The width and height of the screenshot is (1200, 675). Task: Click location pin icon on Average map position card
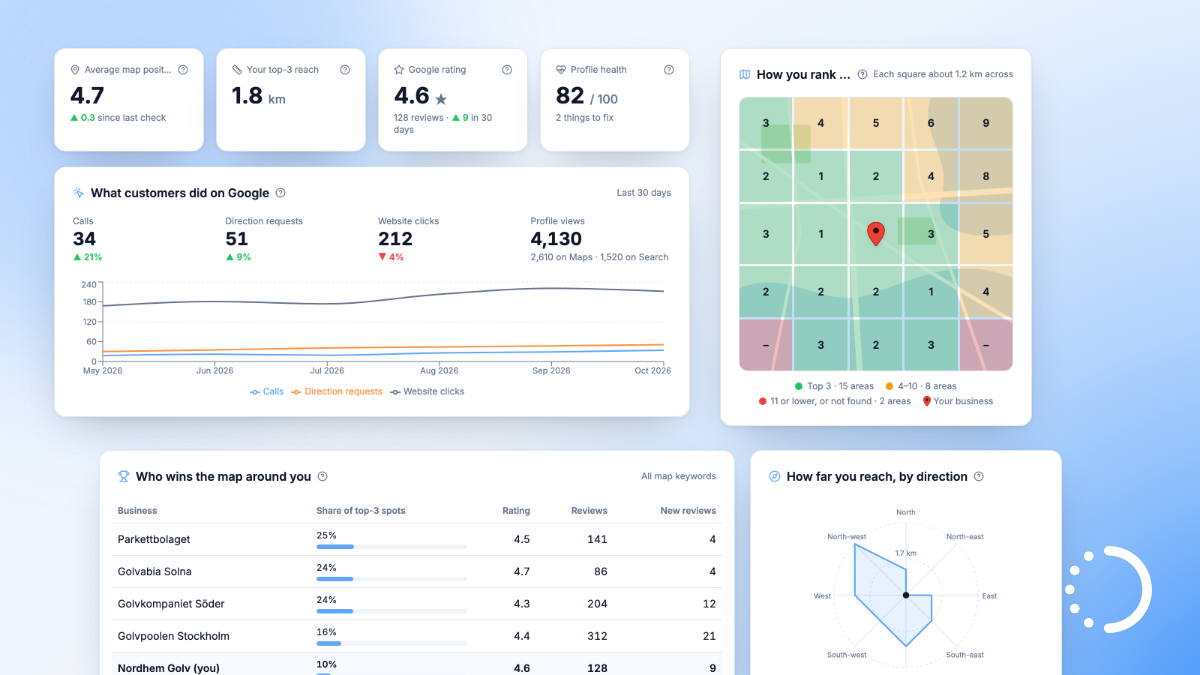[x=75, y=70]
